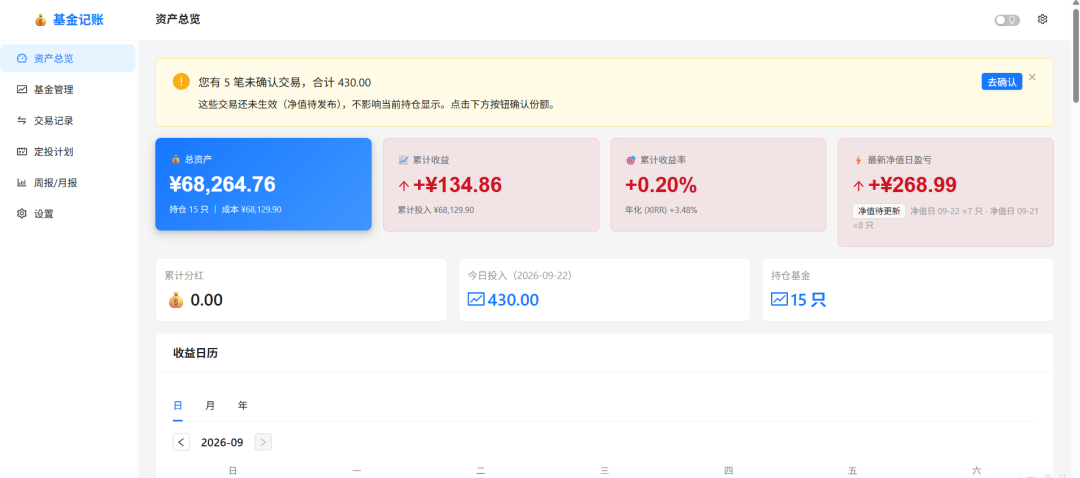The image size is (1080, 478).
Task: Click the dashboard icon beside 资产总览 in sidebar
Action: point(21,59)
